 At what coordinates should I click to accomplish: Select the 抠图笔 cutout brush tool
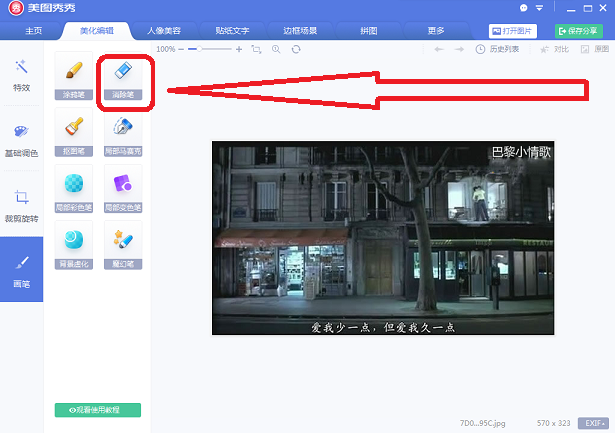74,133
